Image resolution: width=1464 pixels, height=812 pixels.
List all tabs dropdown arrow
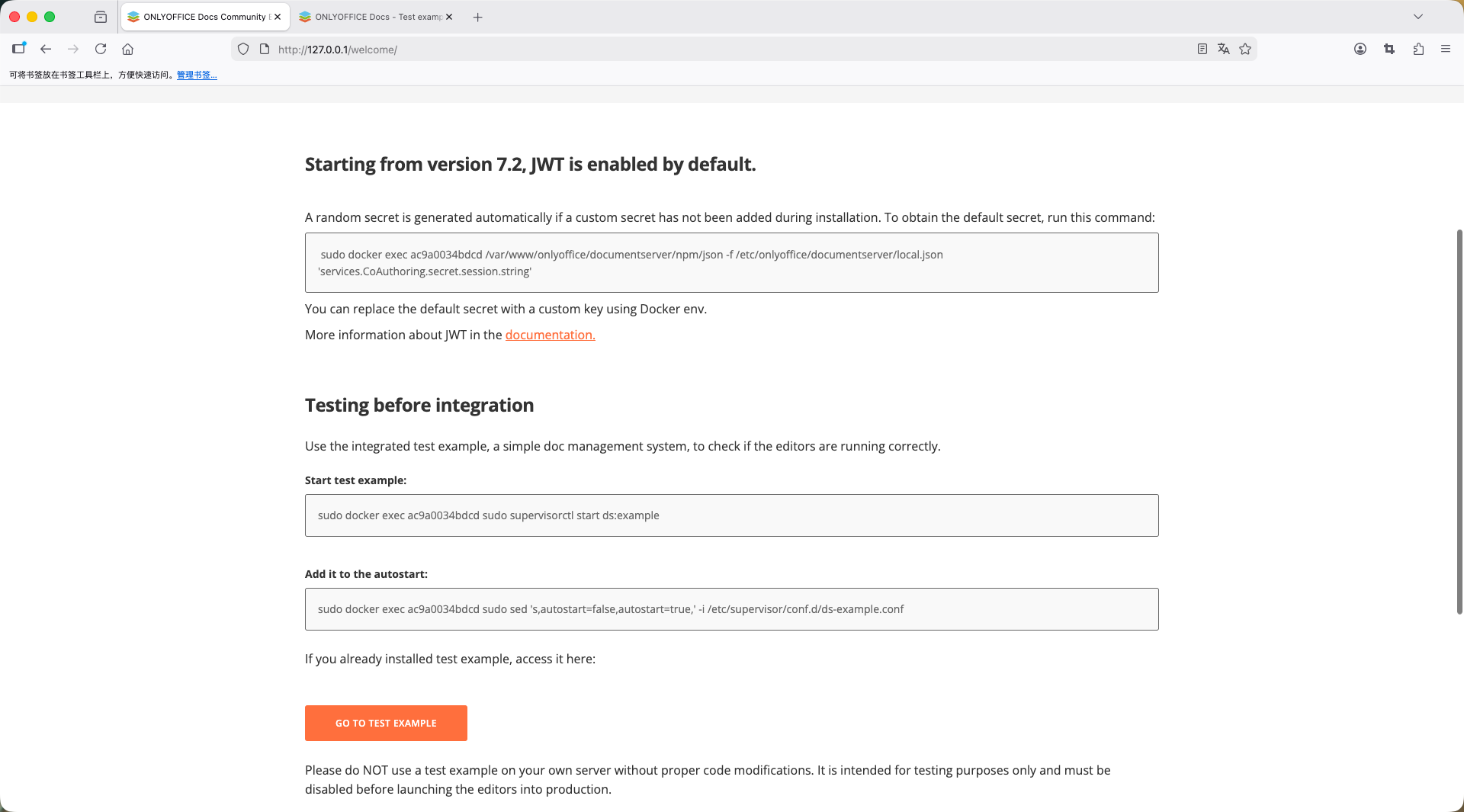(x=1418, y=17)
